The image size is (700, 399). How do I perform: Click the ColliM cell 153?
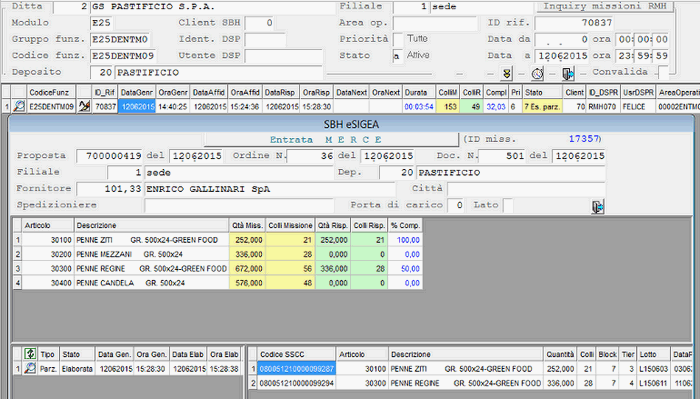point(447,107)
